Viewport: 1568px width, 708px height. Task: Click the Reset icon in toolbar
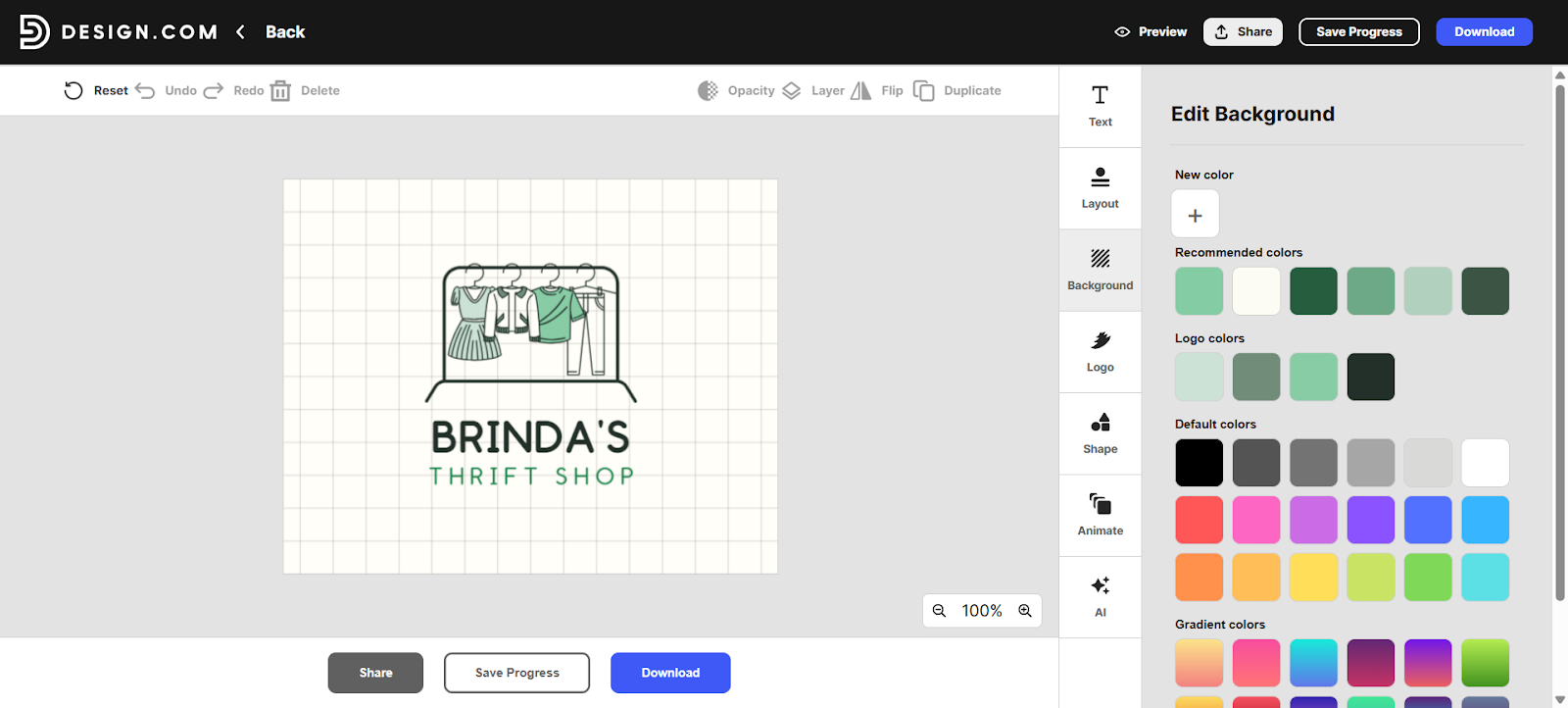73,91
